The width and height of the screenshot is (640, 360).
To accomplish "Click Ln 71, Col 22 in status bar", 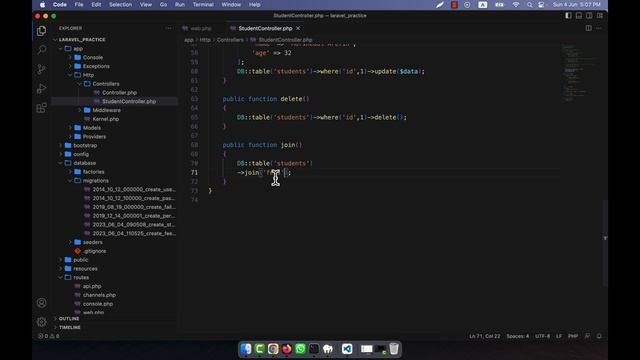I will 484,336.
